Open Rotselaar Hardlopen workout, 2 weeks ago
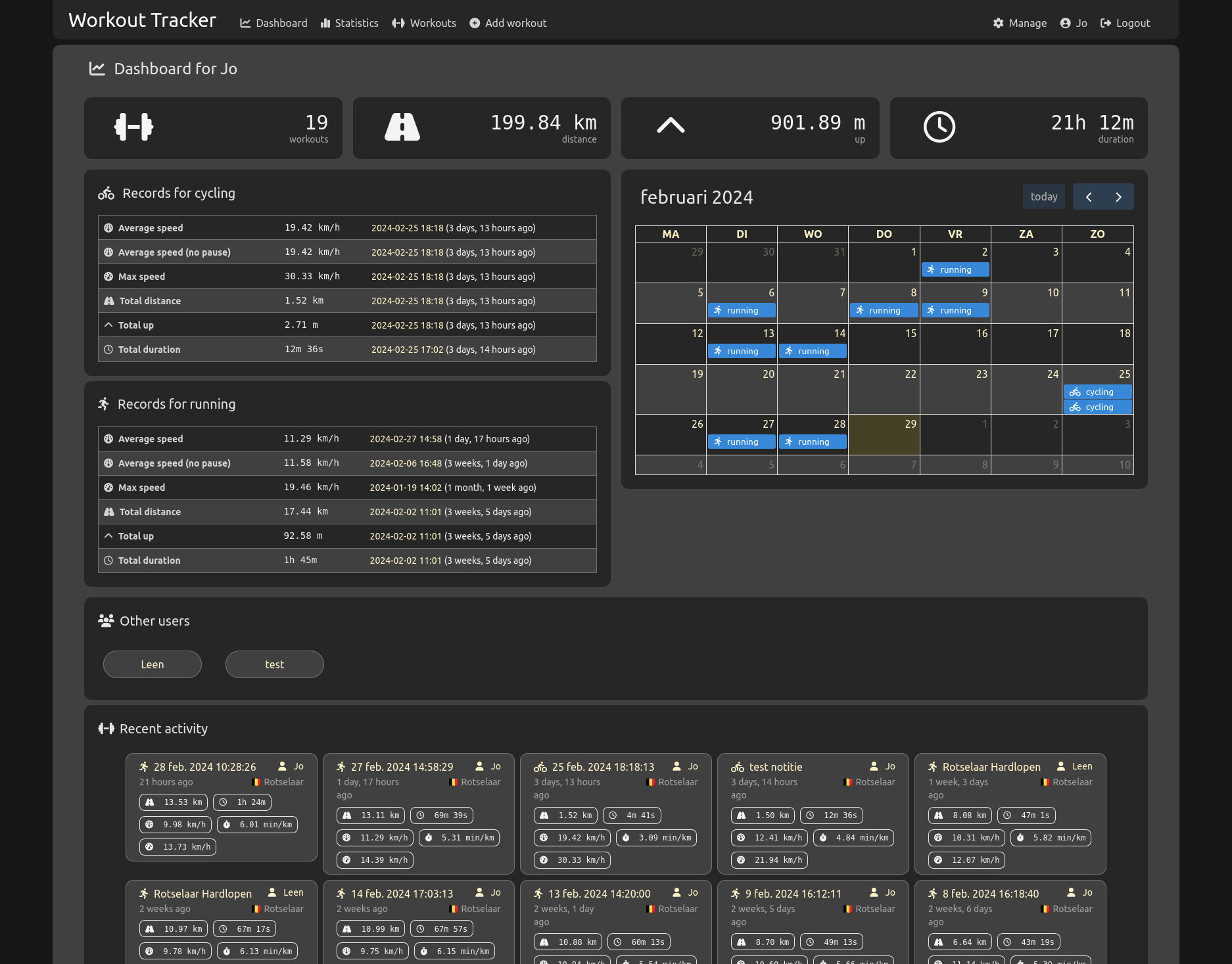1232x964 pixels. (202, 894)
